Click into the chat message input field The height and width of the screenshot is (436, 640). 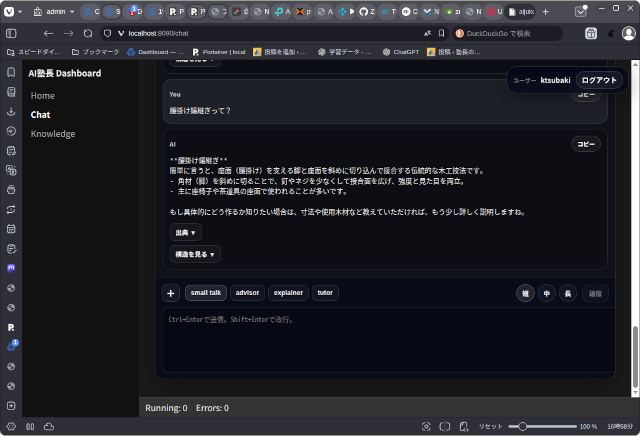(385, 340)
